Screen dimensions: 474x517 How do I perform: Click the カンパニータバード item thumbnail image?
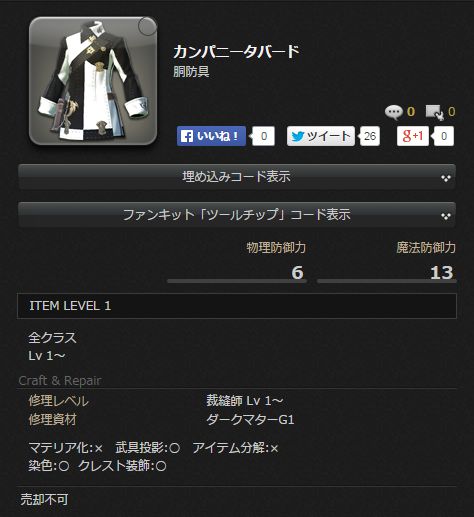(x=93, y=81)
